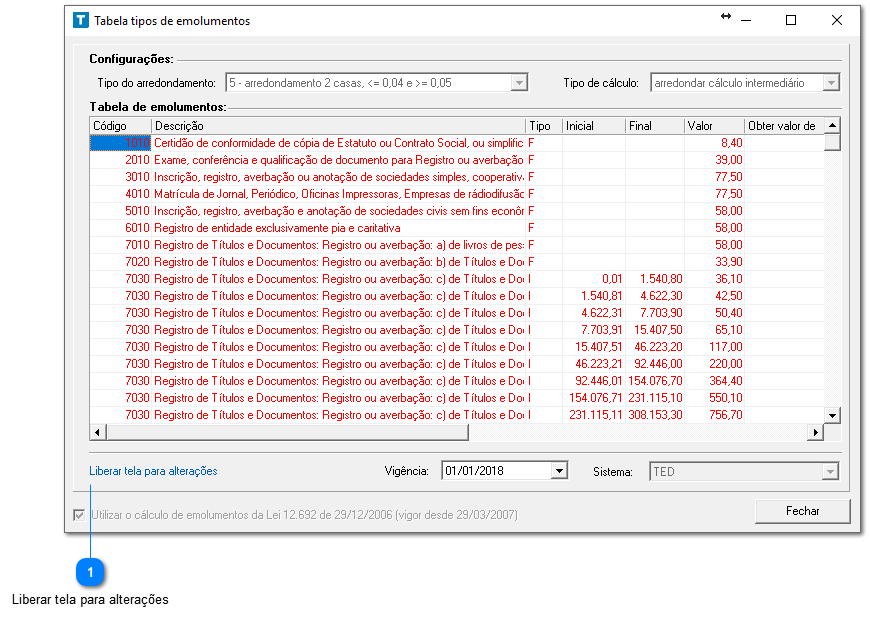Click Final cell 15.407,50
870x623 pixels.
point(655,330)
